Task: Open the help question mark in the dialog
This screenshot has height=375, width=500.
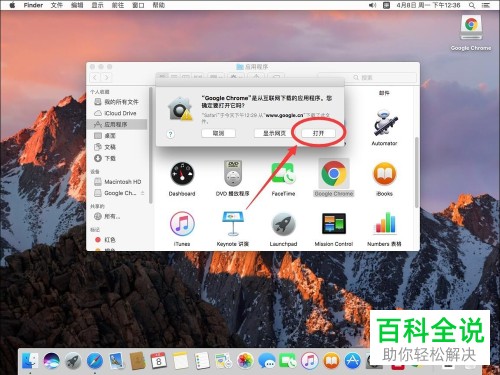Action: [x=170, y=134]
